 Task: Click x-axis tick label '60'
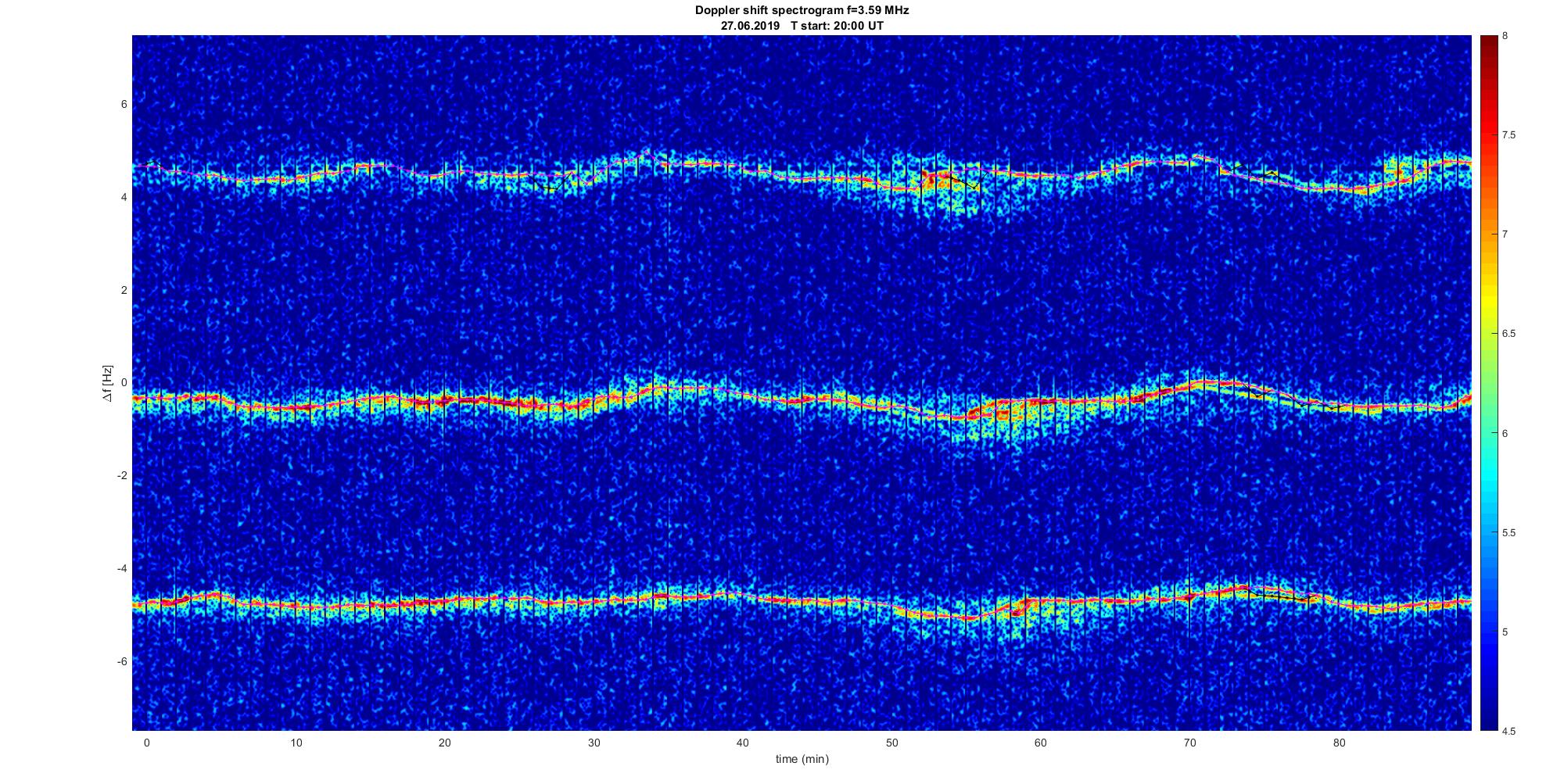tap(1041, 743)
